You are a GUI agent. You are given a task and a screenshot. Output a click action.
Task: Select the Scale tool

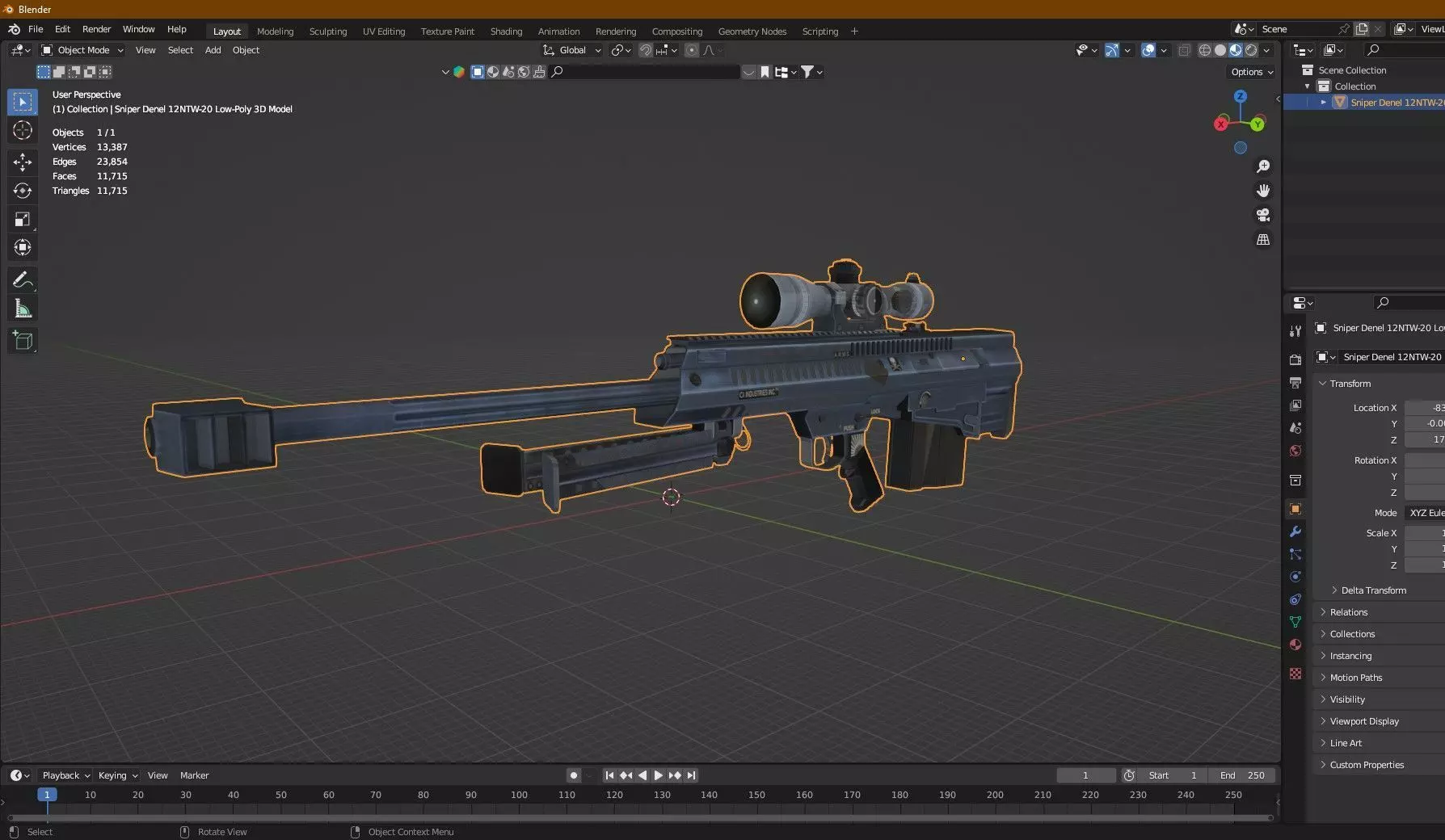pos(23,219)
